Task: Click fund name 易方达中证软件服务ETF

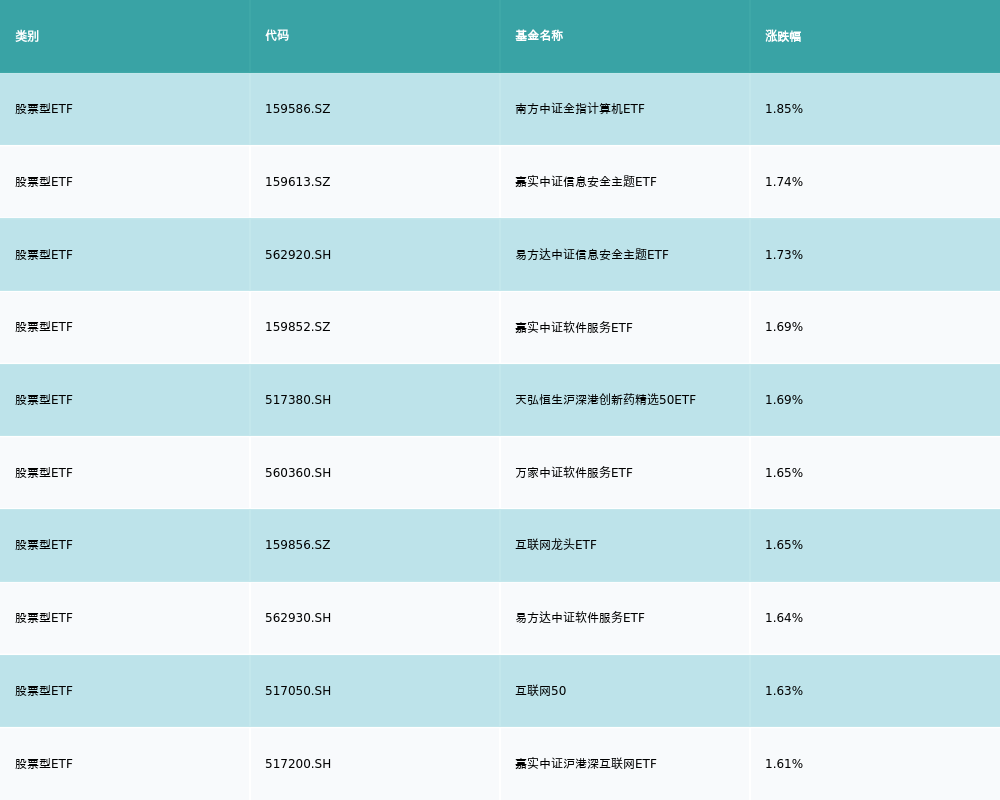Action: [580, 618]
